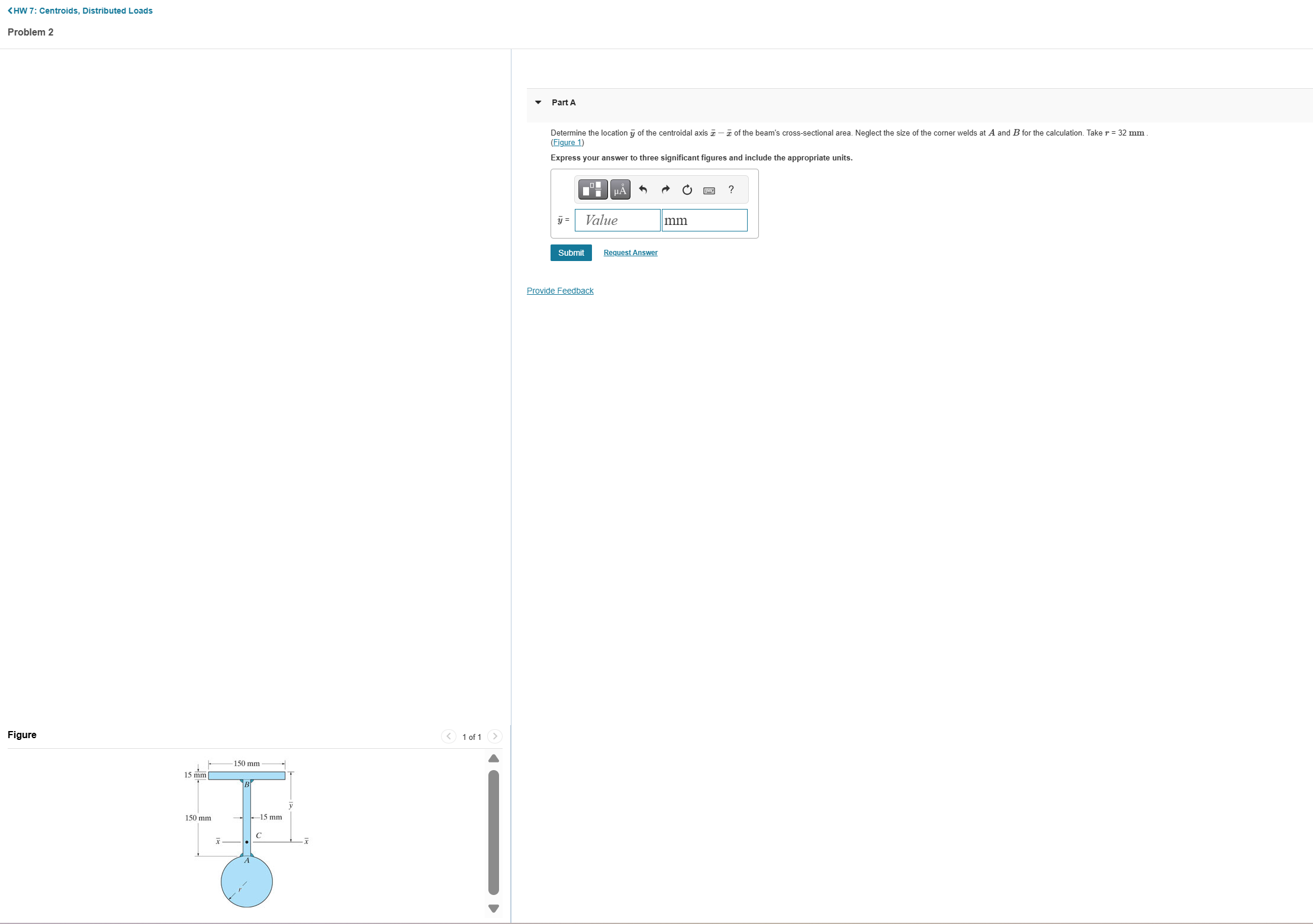
Task: Click the figure panel scrollbar thumb
Action: [494, 832]
